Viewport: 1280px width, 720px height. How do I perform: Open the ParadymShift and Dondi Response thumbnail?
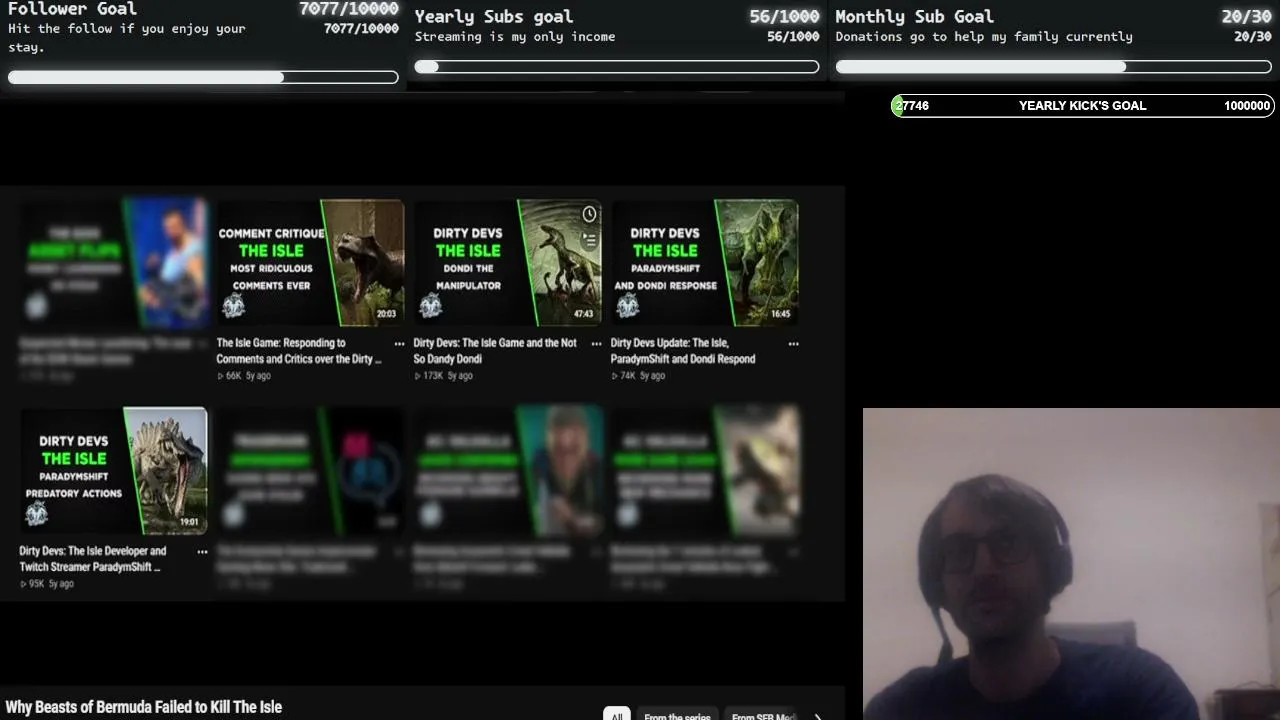pos(704,263)
